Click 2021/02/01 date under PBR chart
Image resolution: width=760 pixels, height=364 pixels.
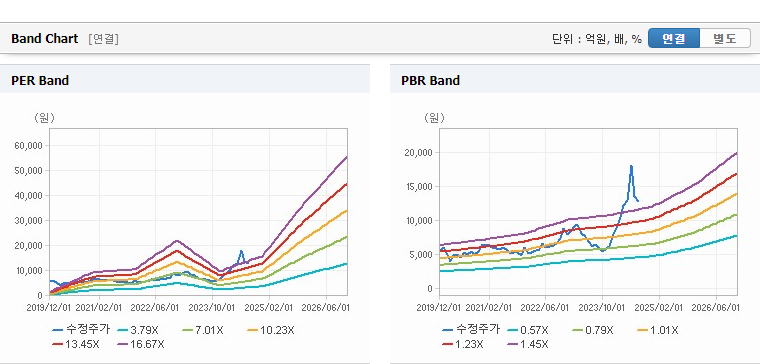coord(489,308)
